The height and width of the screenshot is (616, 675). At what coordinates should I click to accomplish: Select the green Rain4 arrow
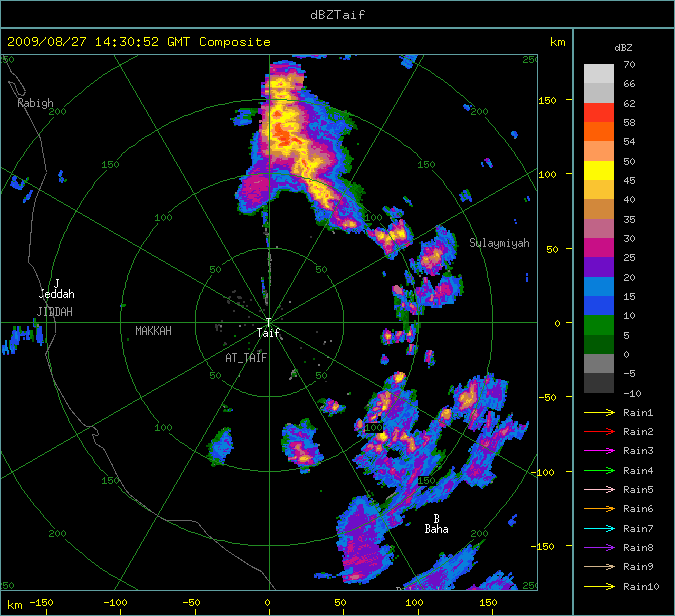click(601, 470)
